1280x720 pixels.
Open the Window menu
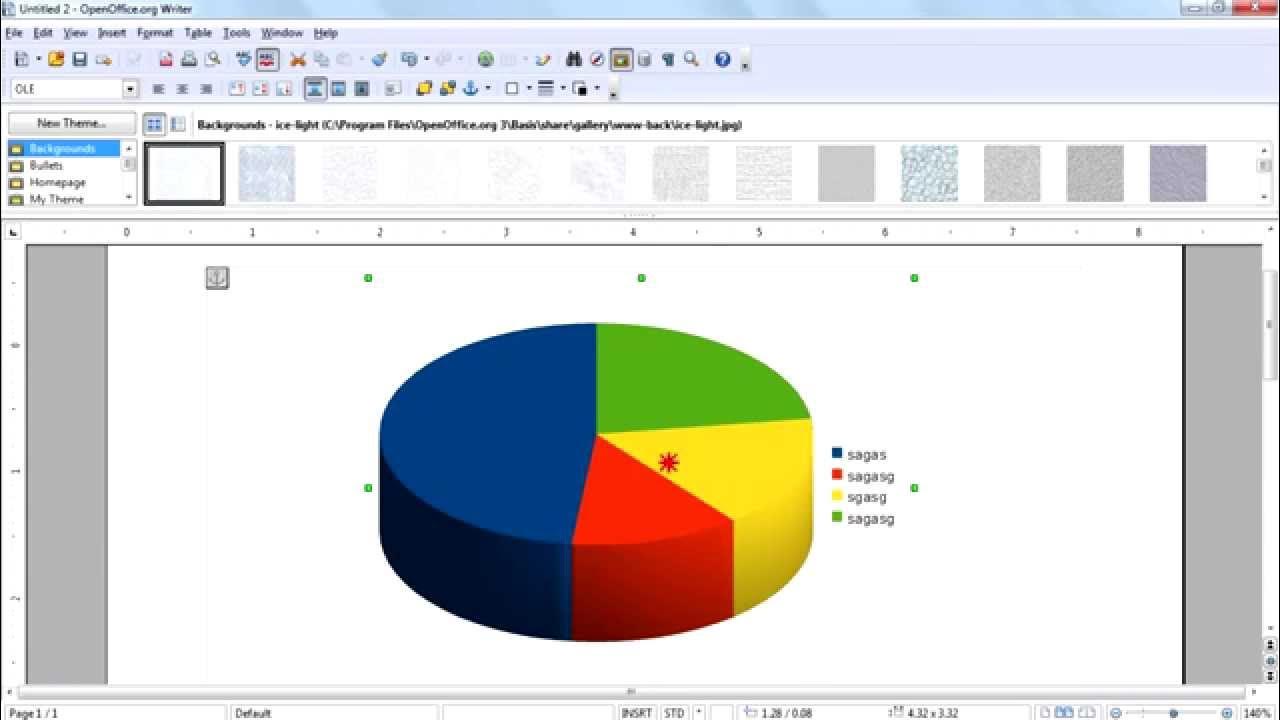[x=282, y=33]
